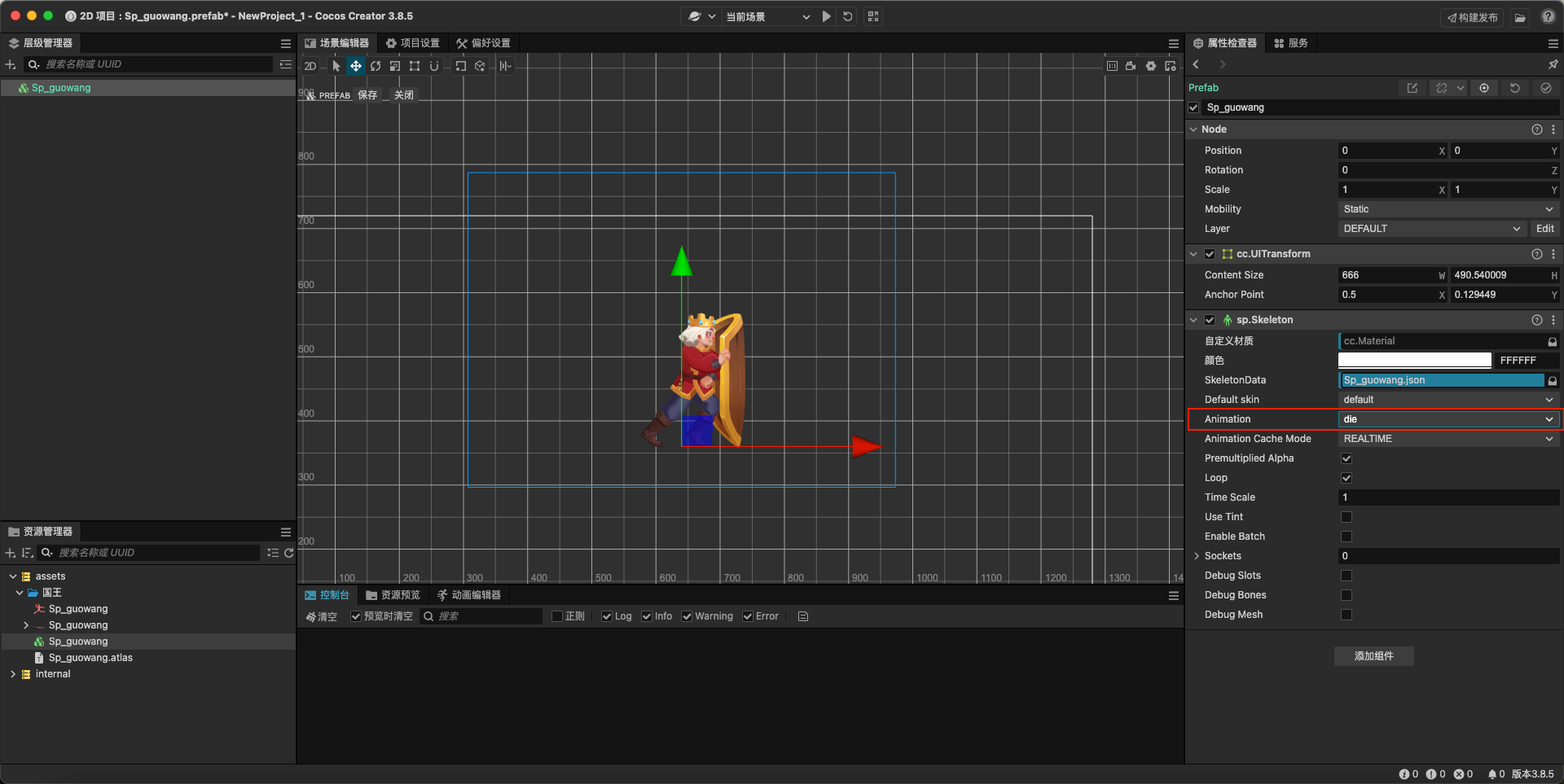Click the prefab edit asset icon
1564x784 pixels.
coord(1412,88)
